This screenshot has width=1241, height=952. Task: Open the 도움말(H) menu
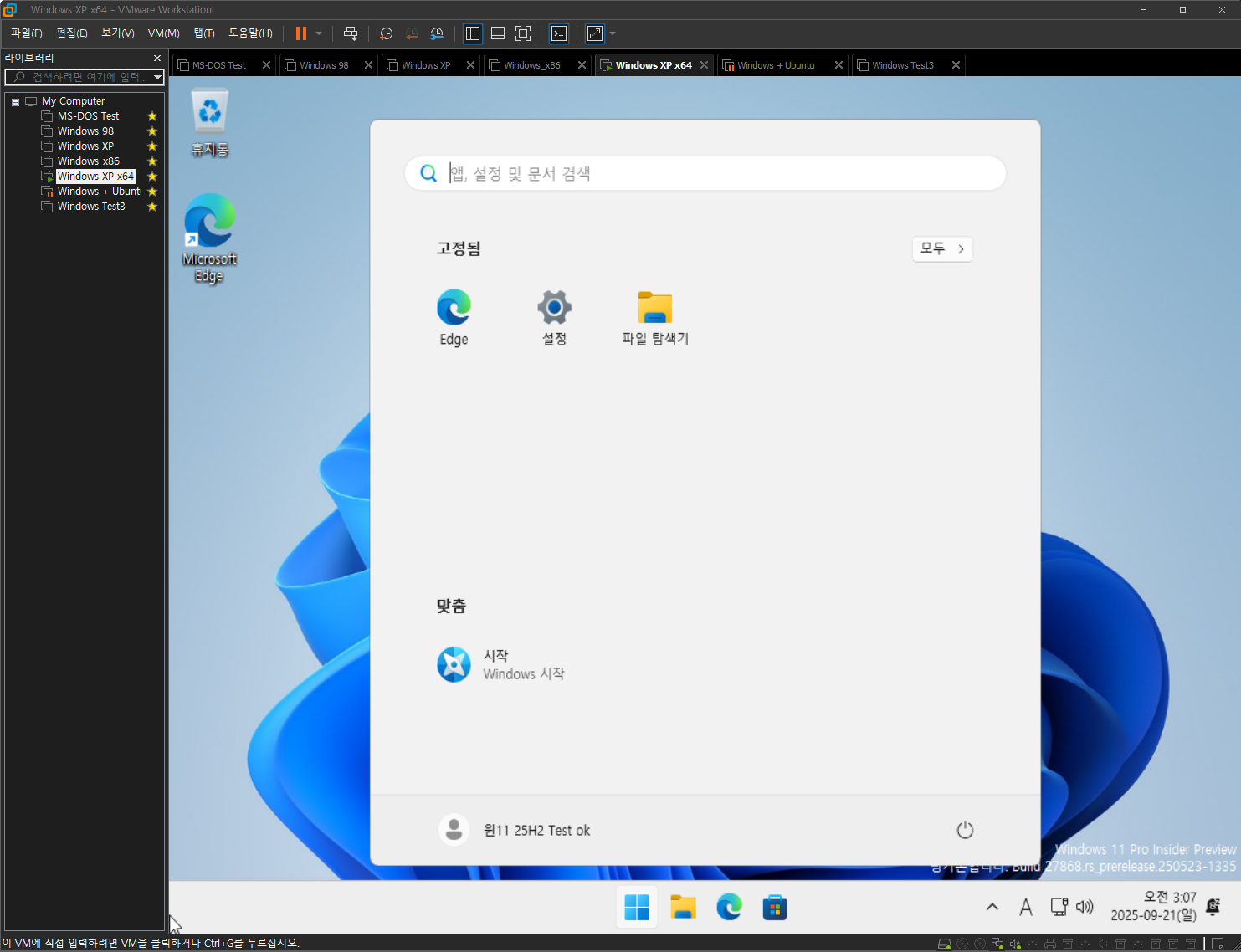pyautogui.click(x=250, y=33)
